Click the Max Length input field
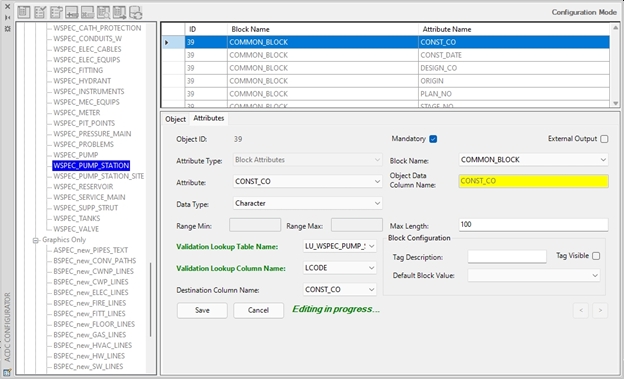 (x=533, y=225)
